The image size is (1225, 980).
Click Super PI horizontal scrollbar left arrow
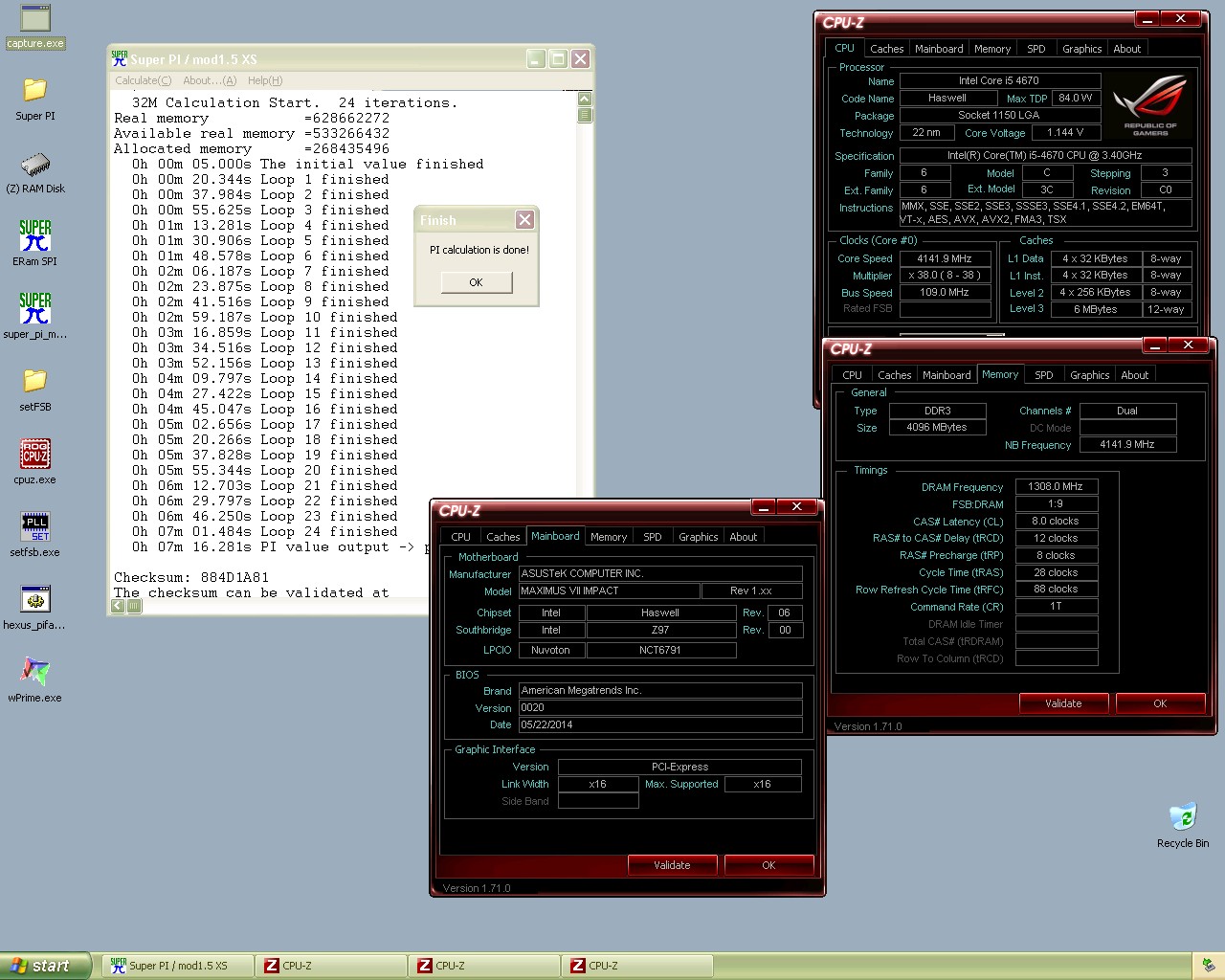point(119,605)
